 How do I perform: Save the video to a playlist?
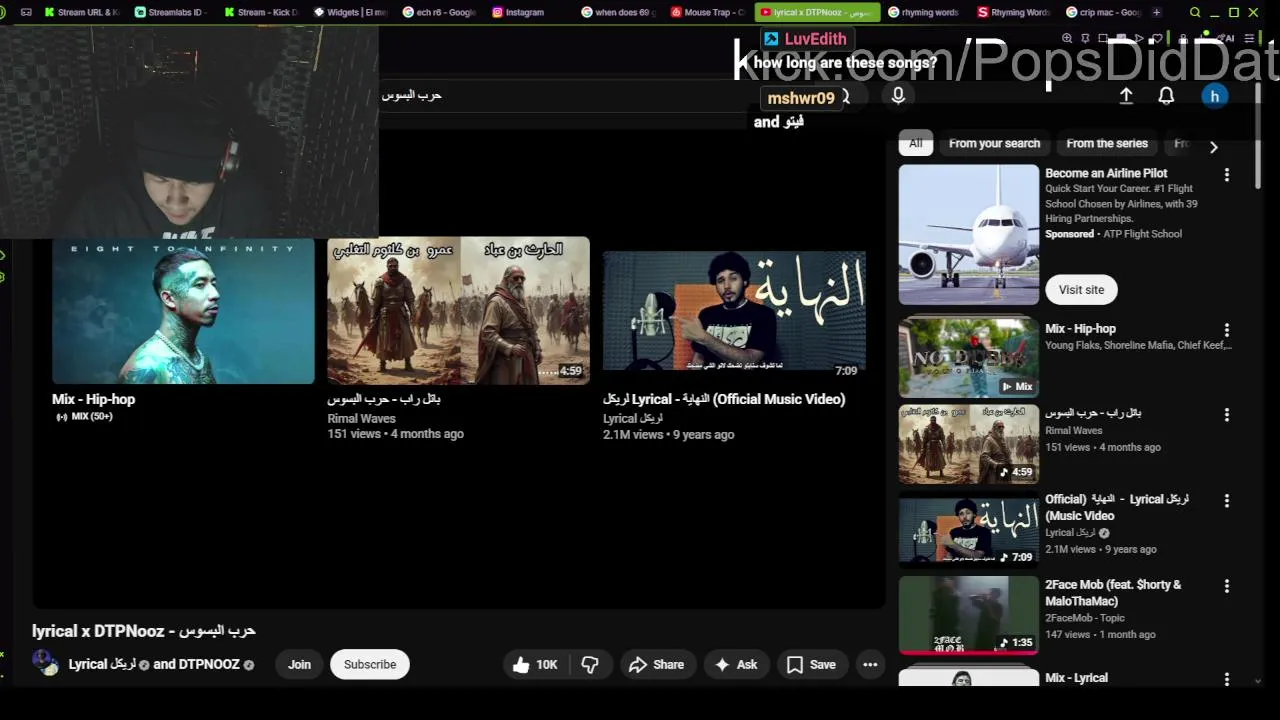tap(811, 664)
